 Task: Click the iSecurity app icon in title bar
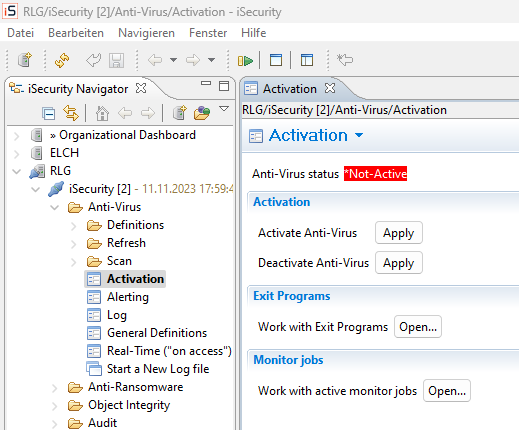point(10,11)
